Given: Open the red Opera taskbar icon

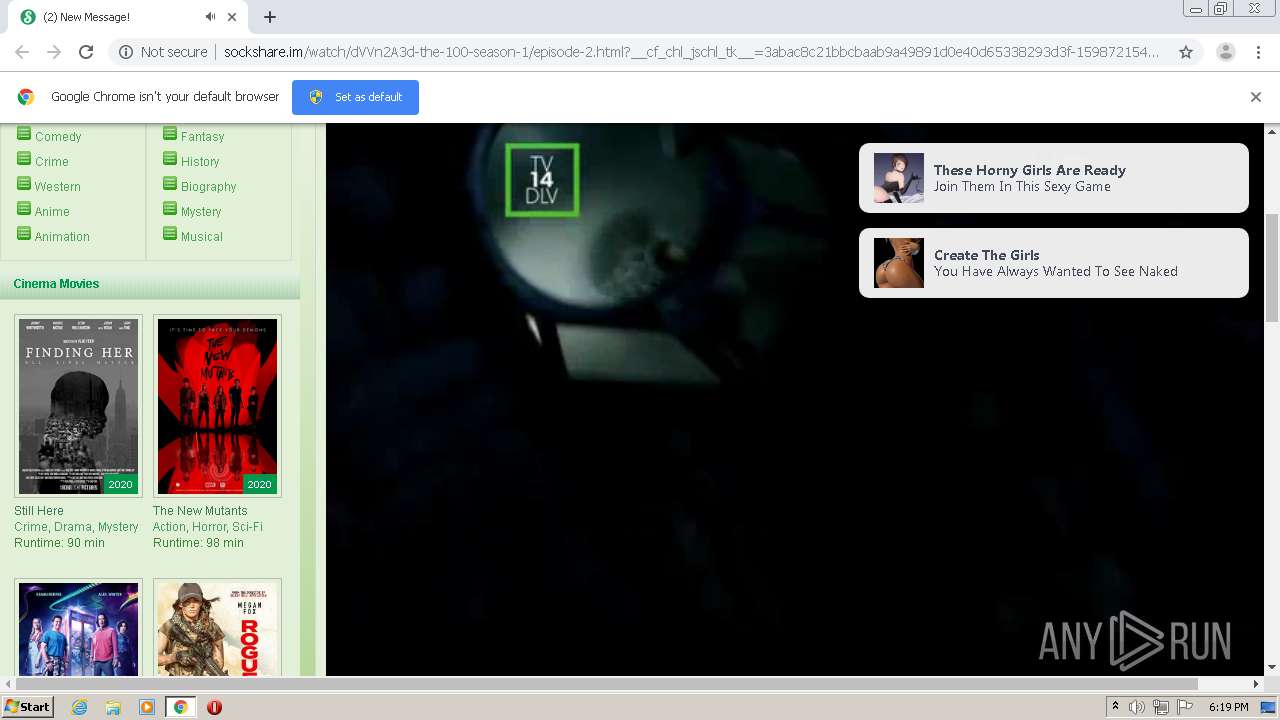Looking at the screenshot, I should (x=214, y=707).
